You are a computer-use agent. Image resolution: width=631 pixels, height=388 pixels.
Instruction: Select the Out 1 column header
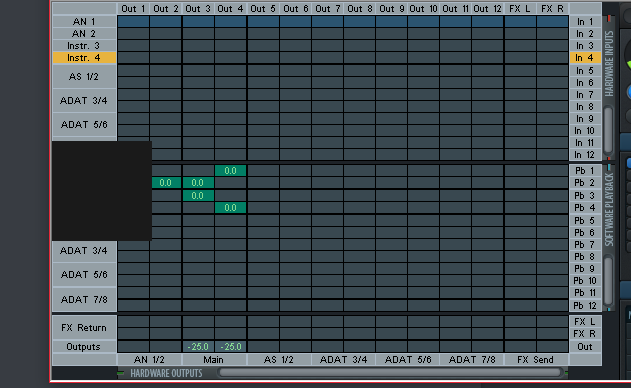[x=133, y=9]
